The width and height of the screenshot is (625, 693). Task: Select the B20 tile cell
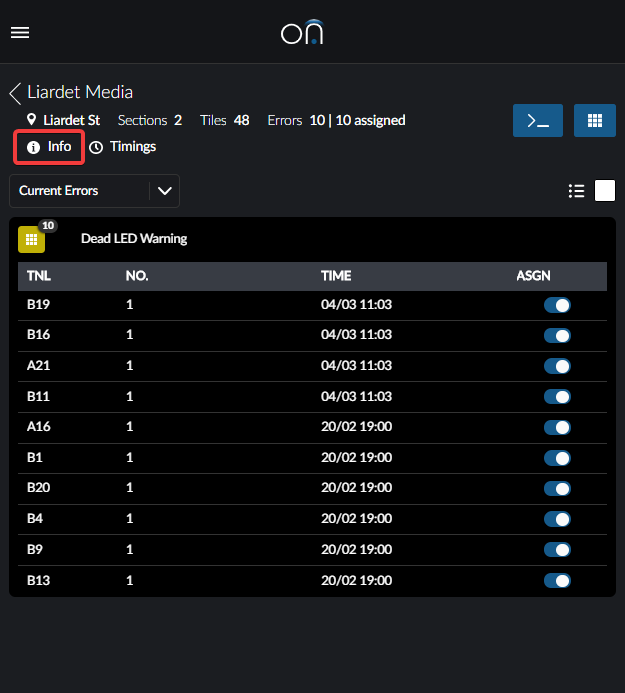click(38, 487)
